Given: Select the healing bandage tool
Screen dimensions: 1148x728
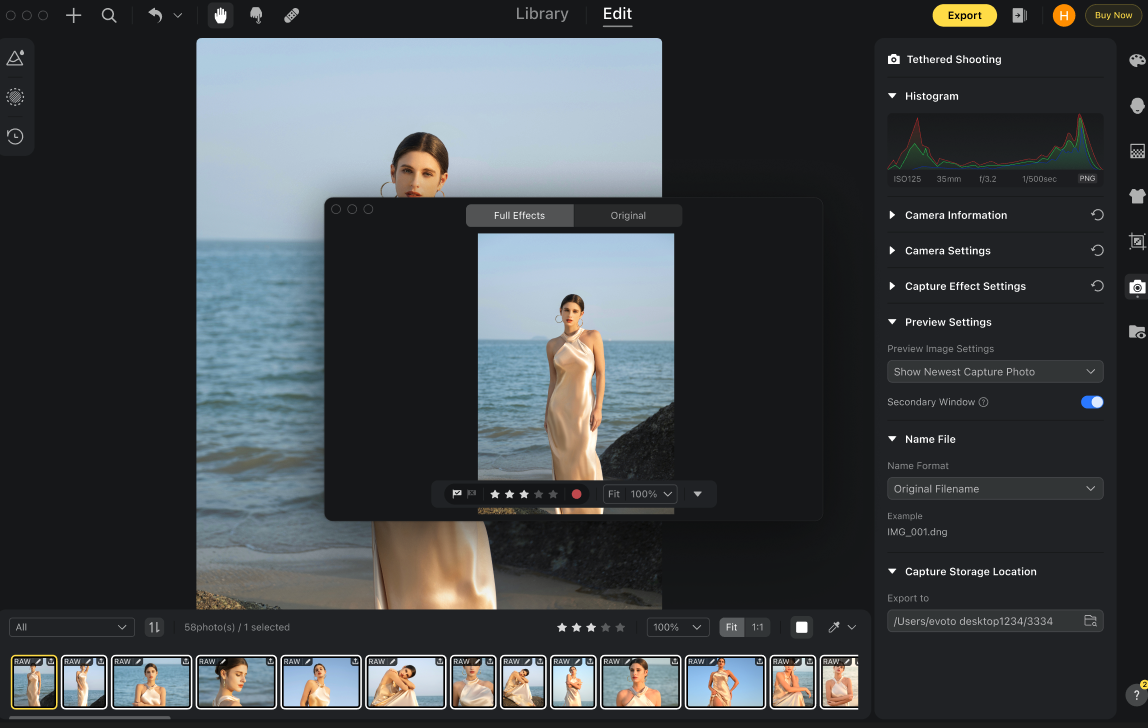Looking at the screenshot, I should 291,15.
